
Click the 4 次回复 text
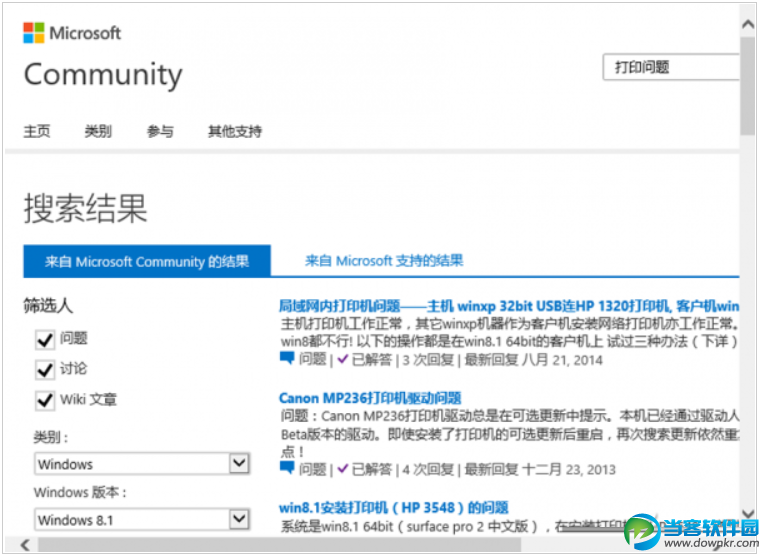[428, 469]
